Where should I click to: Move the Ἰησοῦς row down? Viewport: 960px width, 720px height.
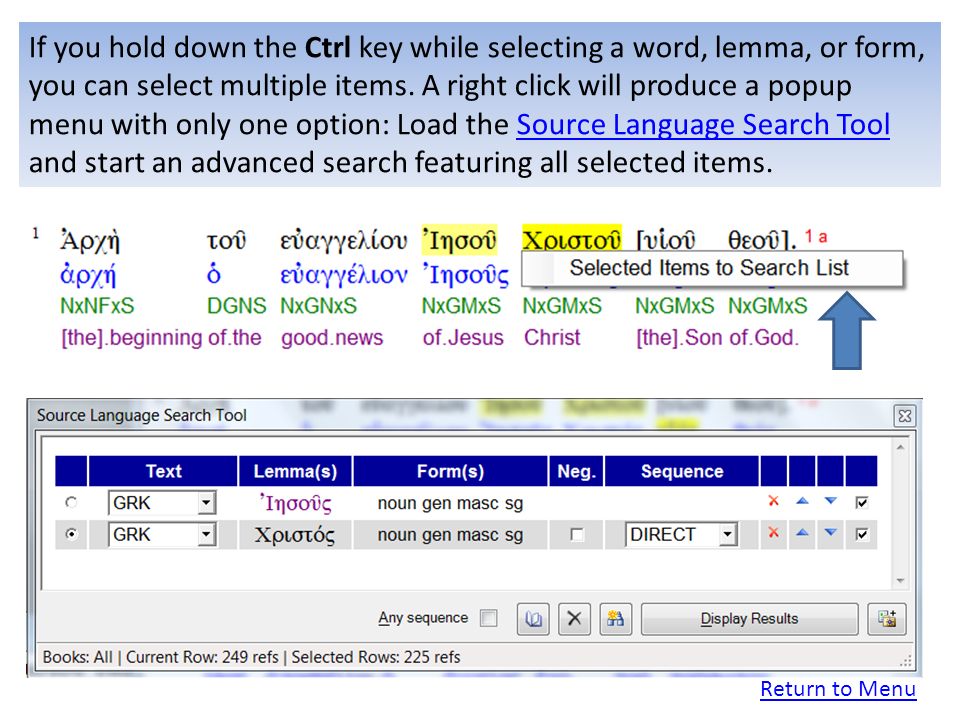coord(830,501)
